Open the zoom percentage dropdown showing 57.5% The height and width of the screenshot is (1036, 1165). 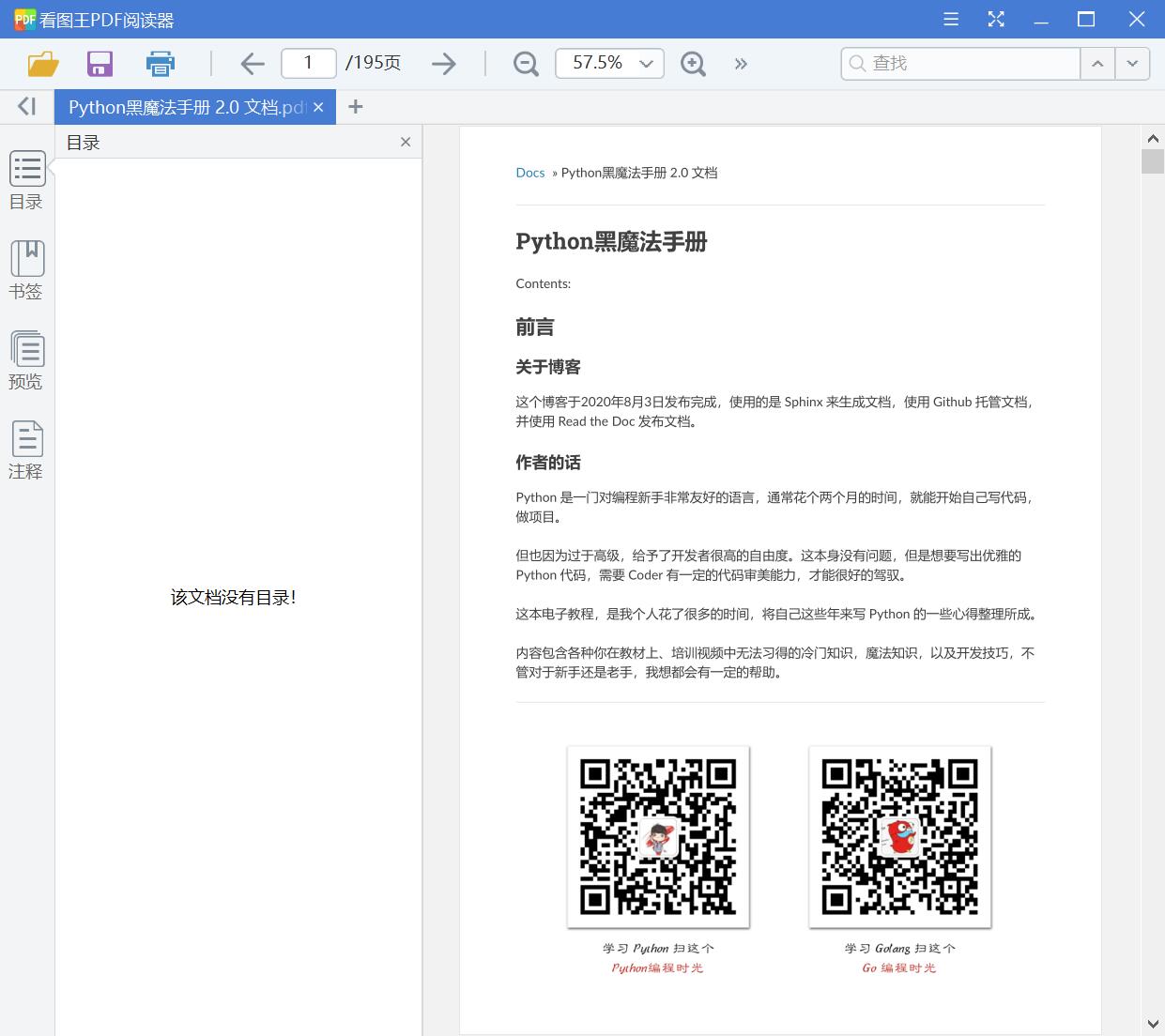coord(609,63)
